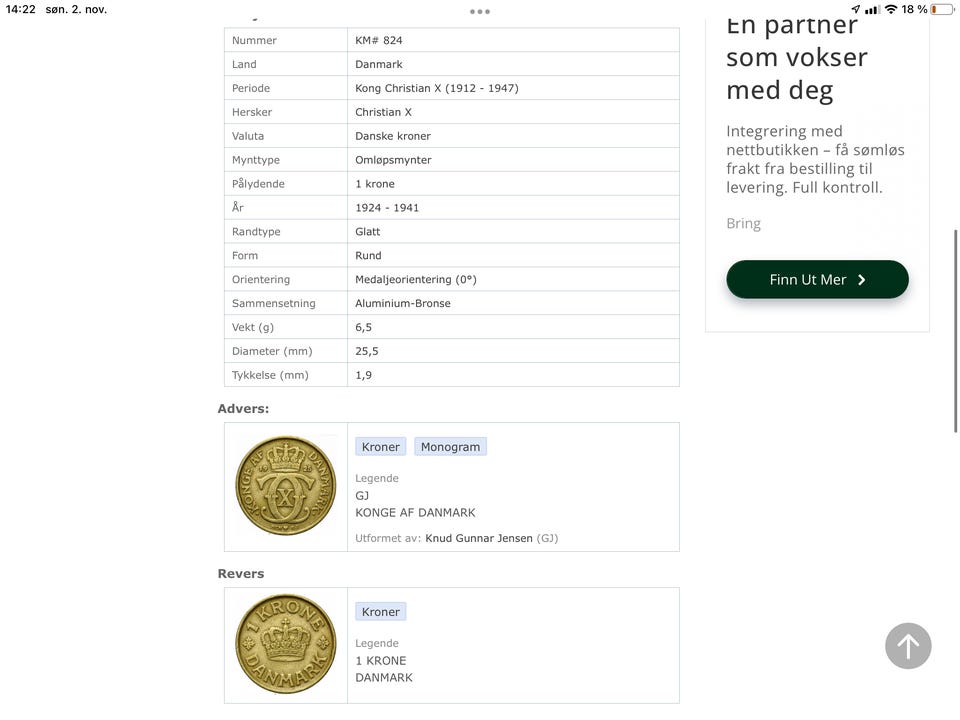Click the KM# 824 number value
This screenshot has height=720, width=960.
coord(379,40)
